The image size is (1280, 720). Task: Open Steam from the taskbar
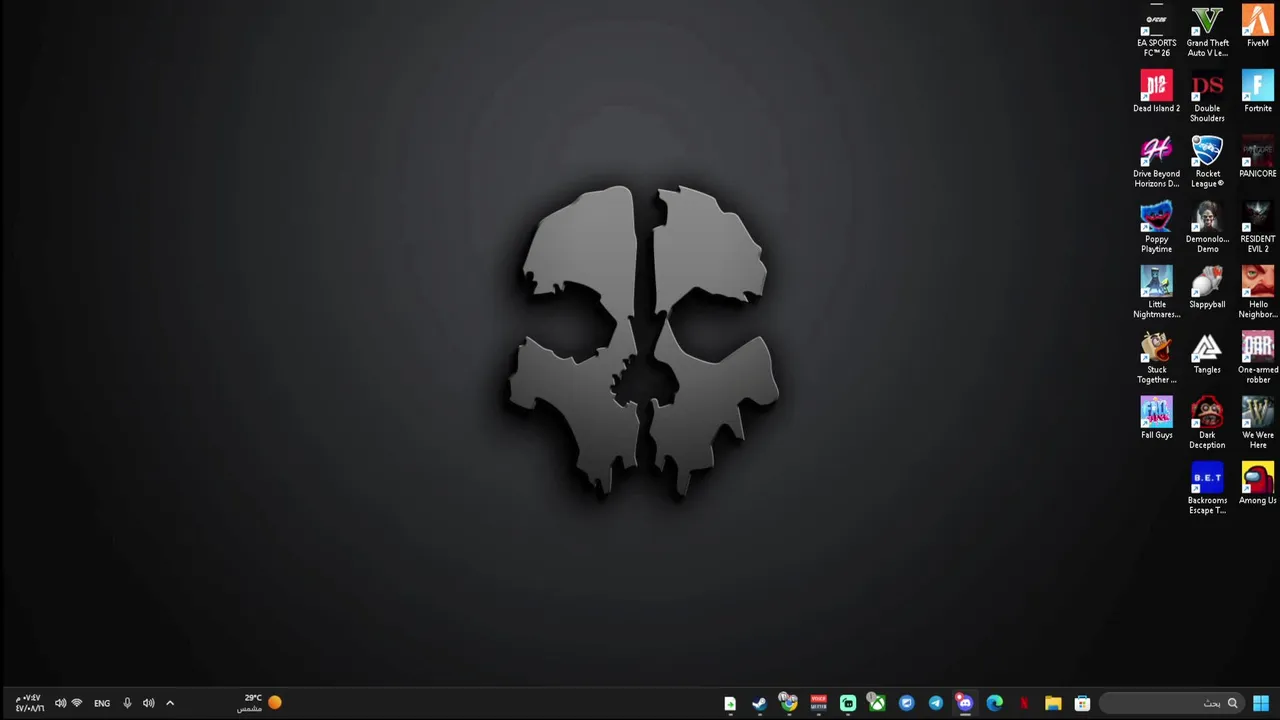(760, 703)
